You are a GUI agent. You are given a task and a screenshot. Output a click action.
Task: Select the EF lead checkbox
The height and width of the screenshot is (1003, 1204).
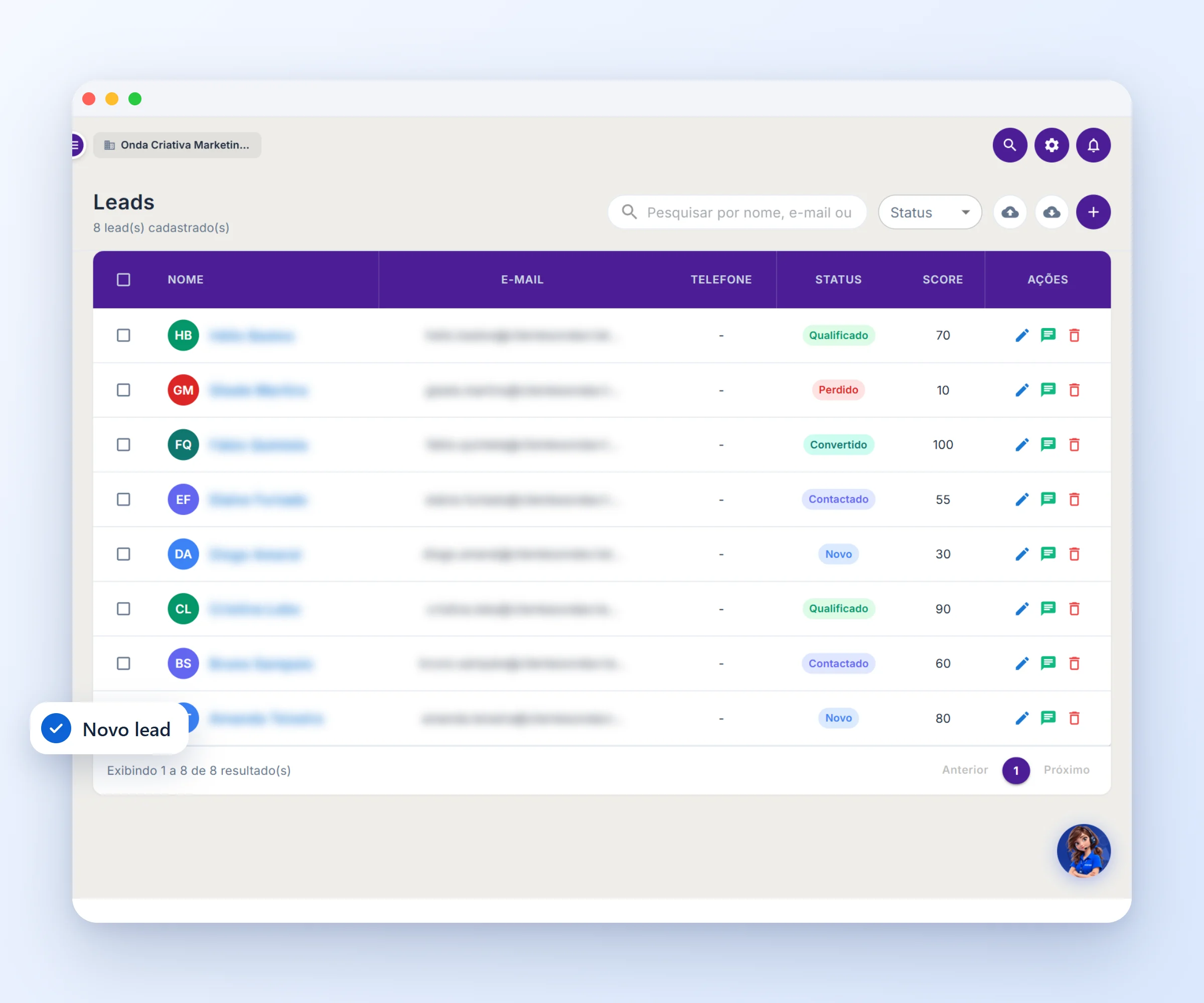pyautogui.click(x=123, y=499)
